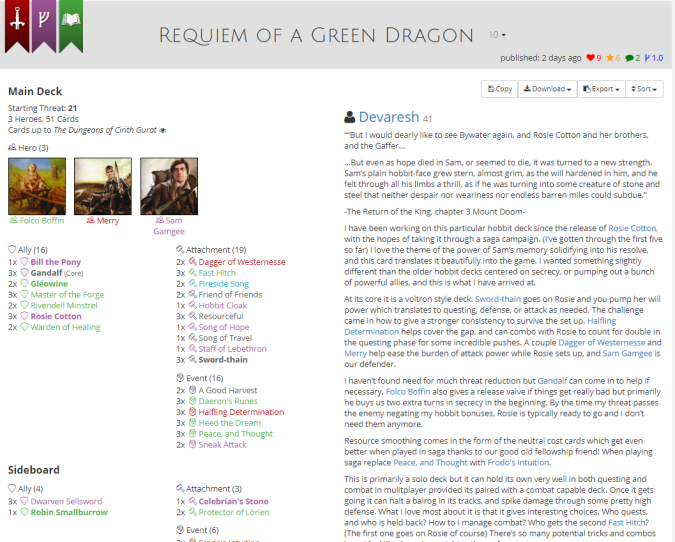Open Sword-thain in the attachment list
The width and height of the screenshot is (675, 542).
pyautogui.click(x=223, y=359)
